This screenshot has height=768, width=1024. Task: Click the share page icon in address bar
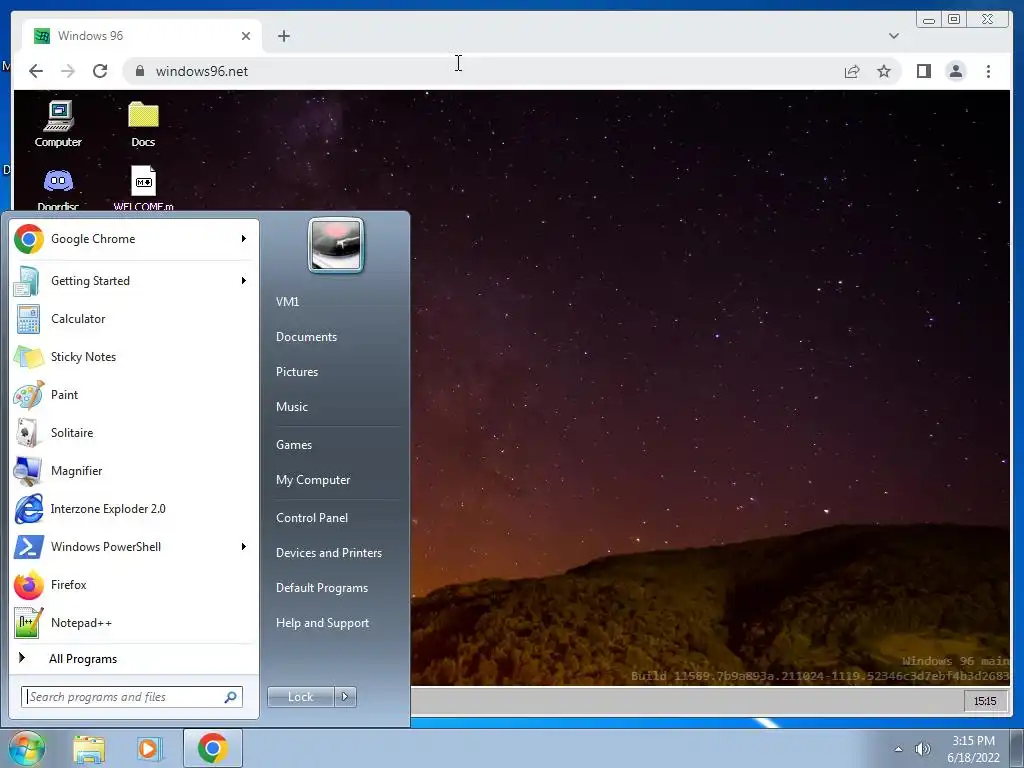coord(852,71)
